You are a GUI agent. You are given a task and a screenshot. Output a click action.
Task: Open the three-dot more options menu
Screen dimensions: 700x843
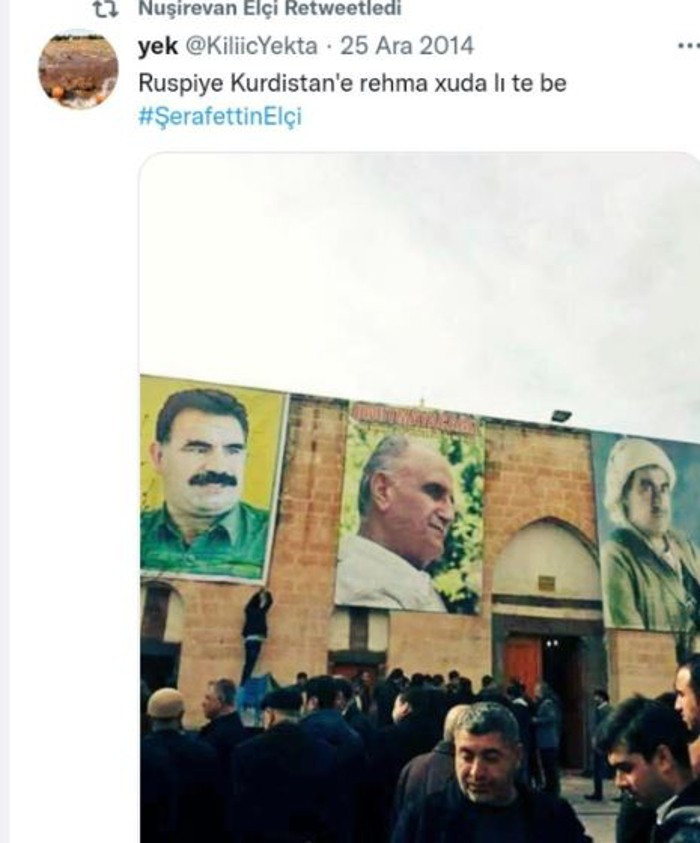[689, 46]
